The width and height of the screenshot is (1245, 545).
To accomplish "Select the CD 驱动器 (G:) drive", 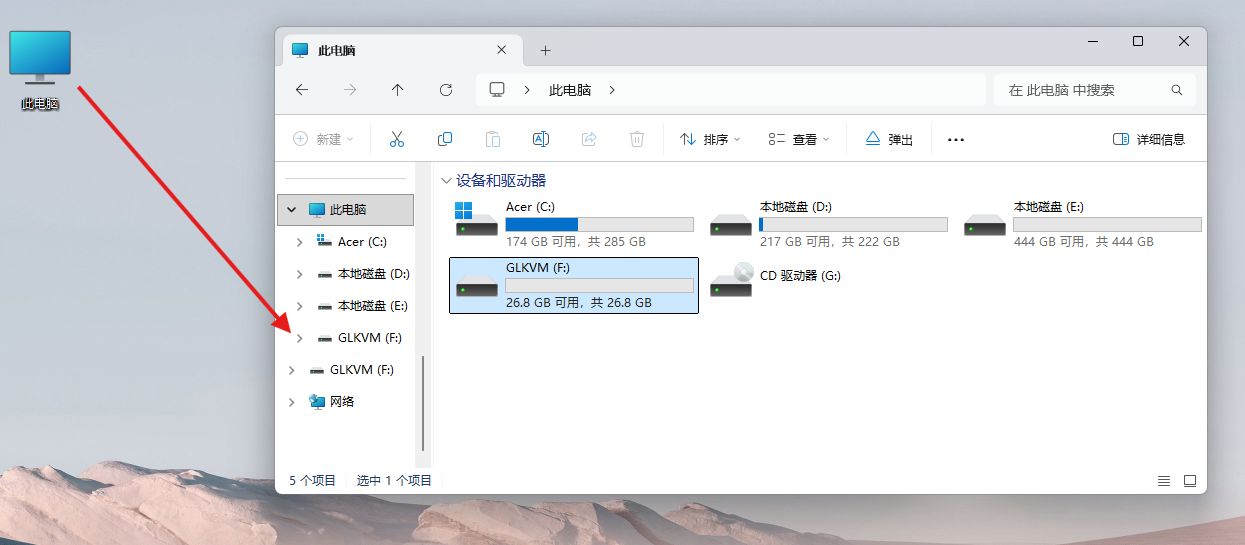I will pyautogui.click(x=828, y=285).
